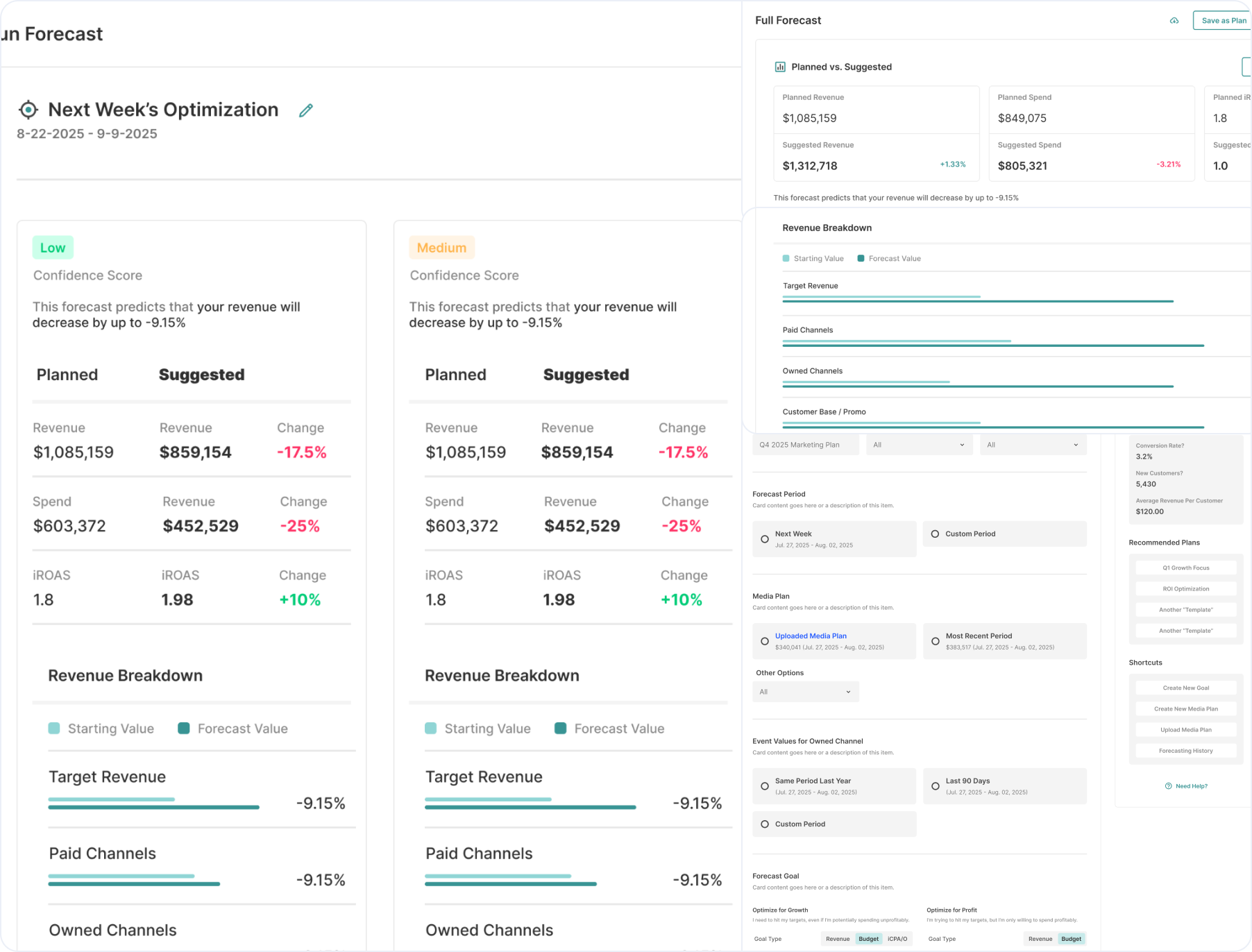Expand the Other Options All dropdown

tap(805, 692)
